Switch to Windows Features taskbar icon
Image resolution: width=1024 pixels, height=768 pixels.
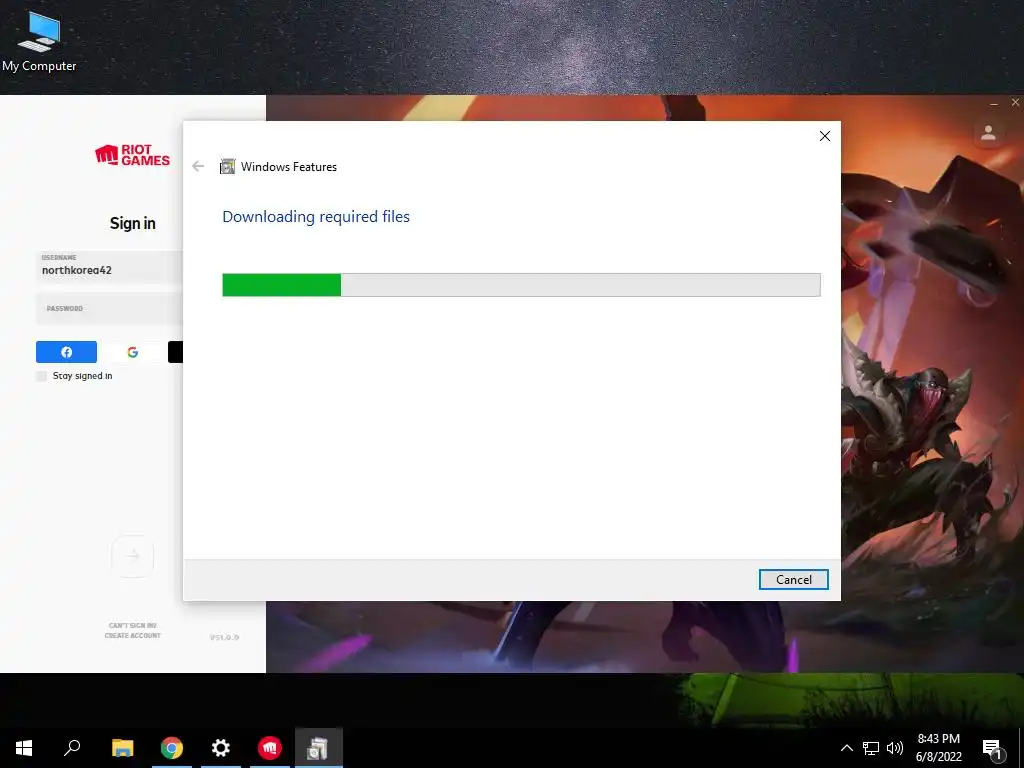319,748
